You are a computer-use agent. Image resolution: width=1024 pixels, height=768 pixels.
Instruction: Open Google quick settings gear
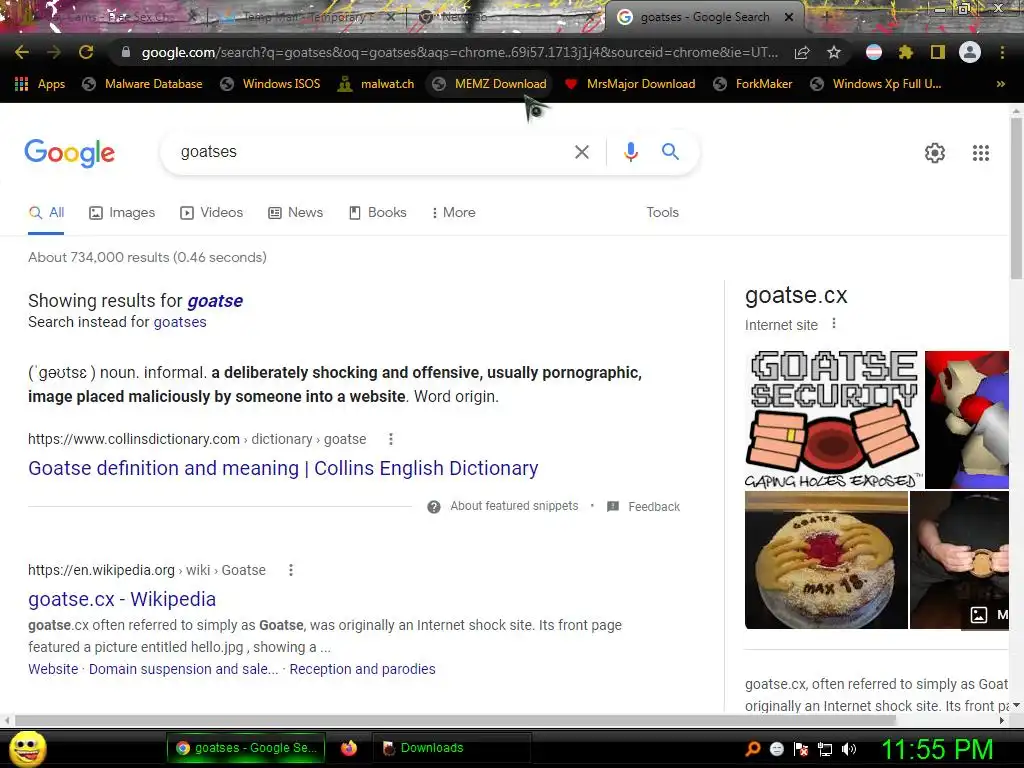[935, 153]
